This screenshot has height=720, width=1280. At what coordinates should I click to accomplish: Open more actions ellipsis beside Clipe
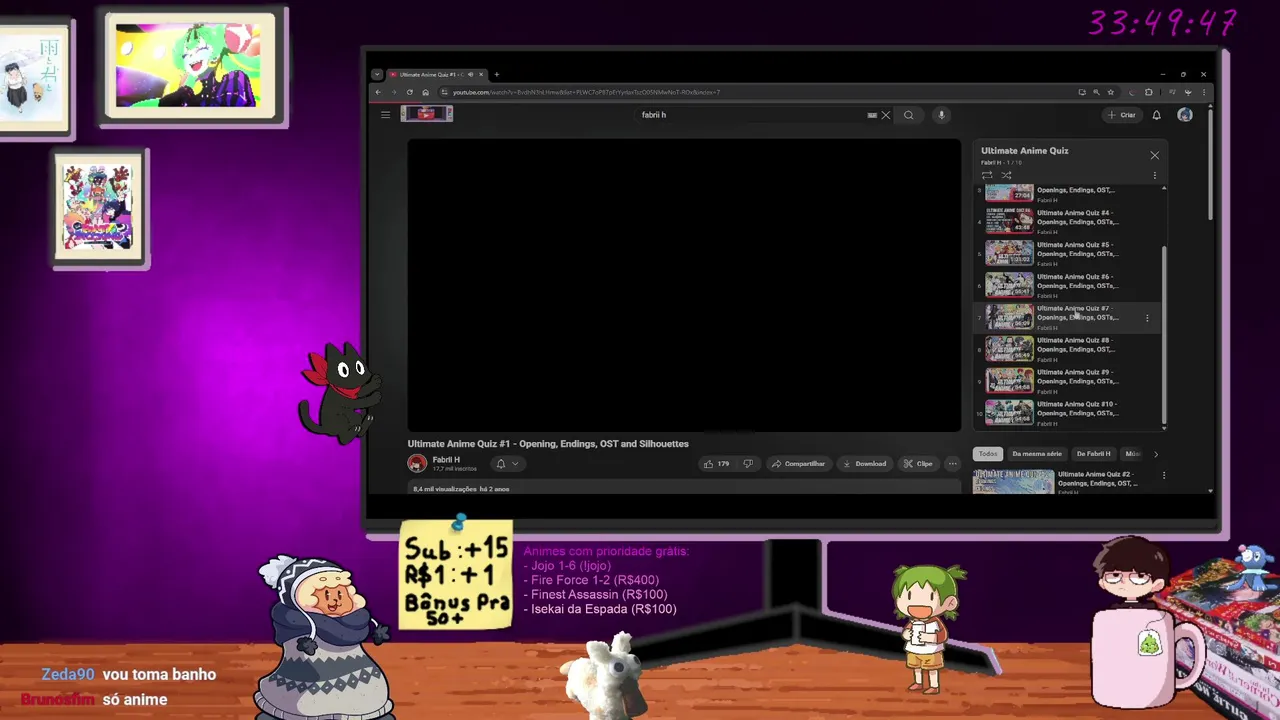coord(952,464)
